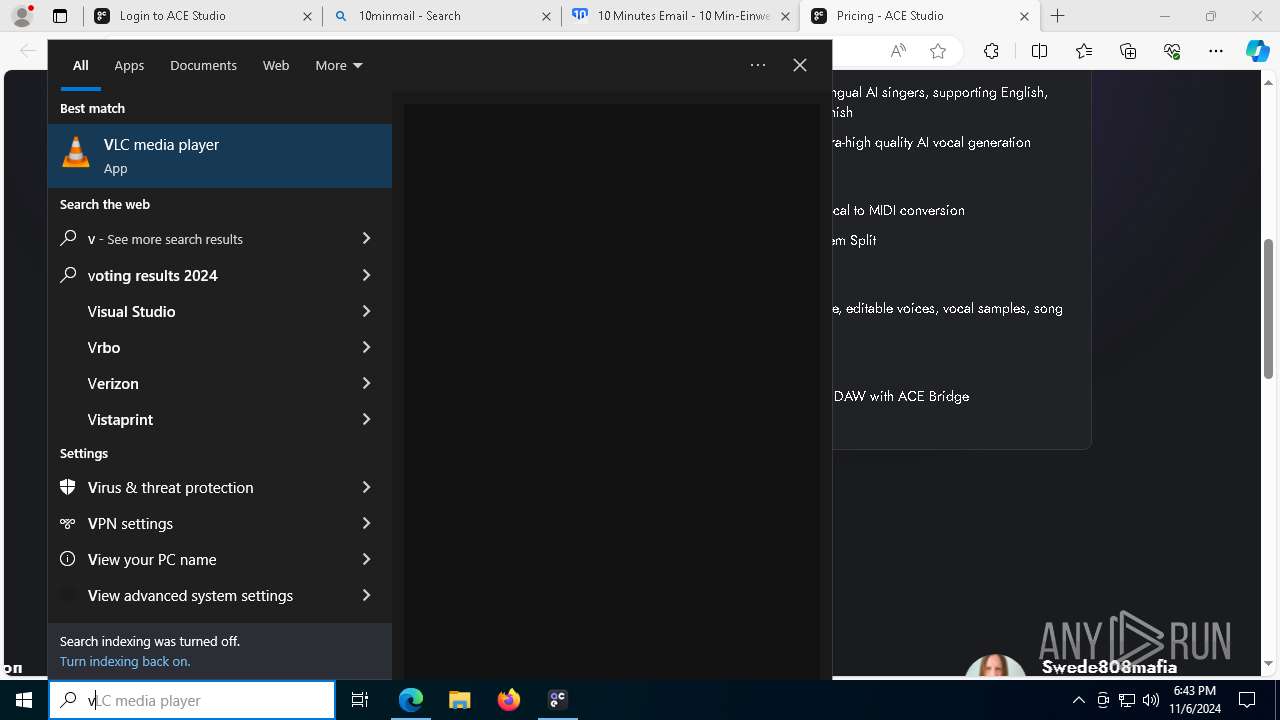Open a new browser tab

[1058, 16]
